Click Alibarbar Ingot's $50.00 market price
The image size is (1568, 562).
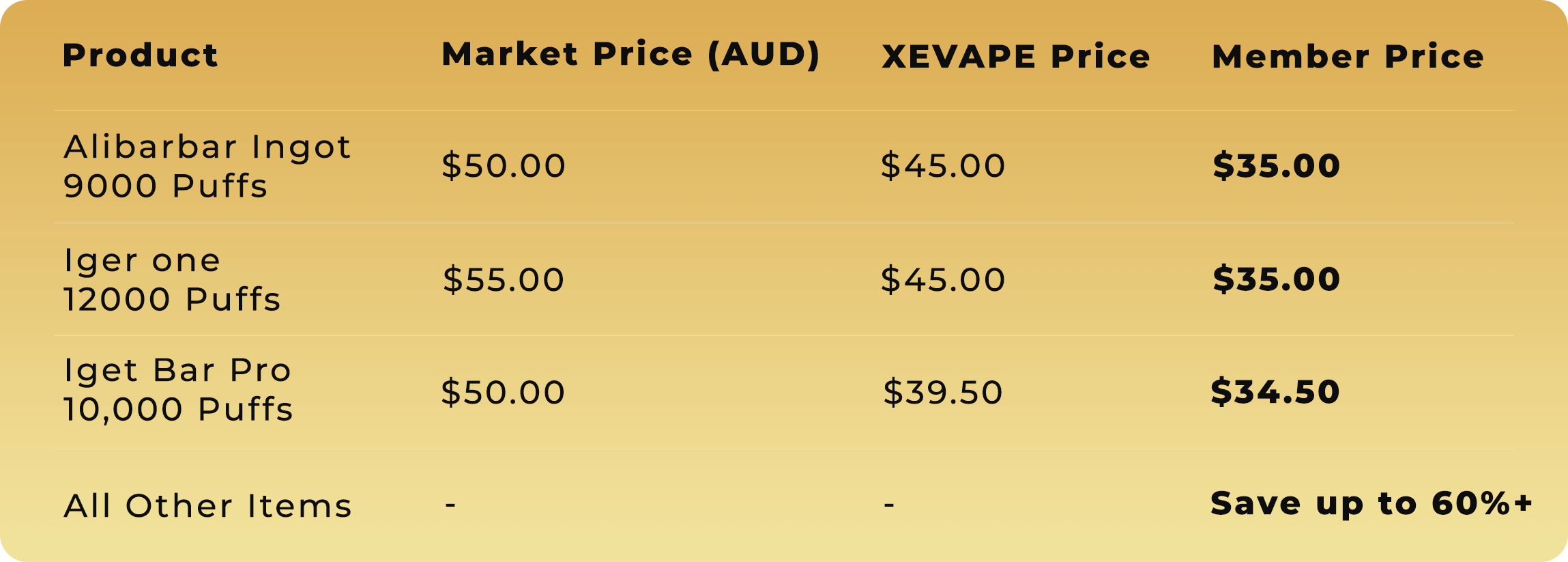pos(504,166)
